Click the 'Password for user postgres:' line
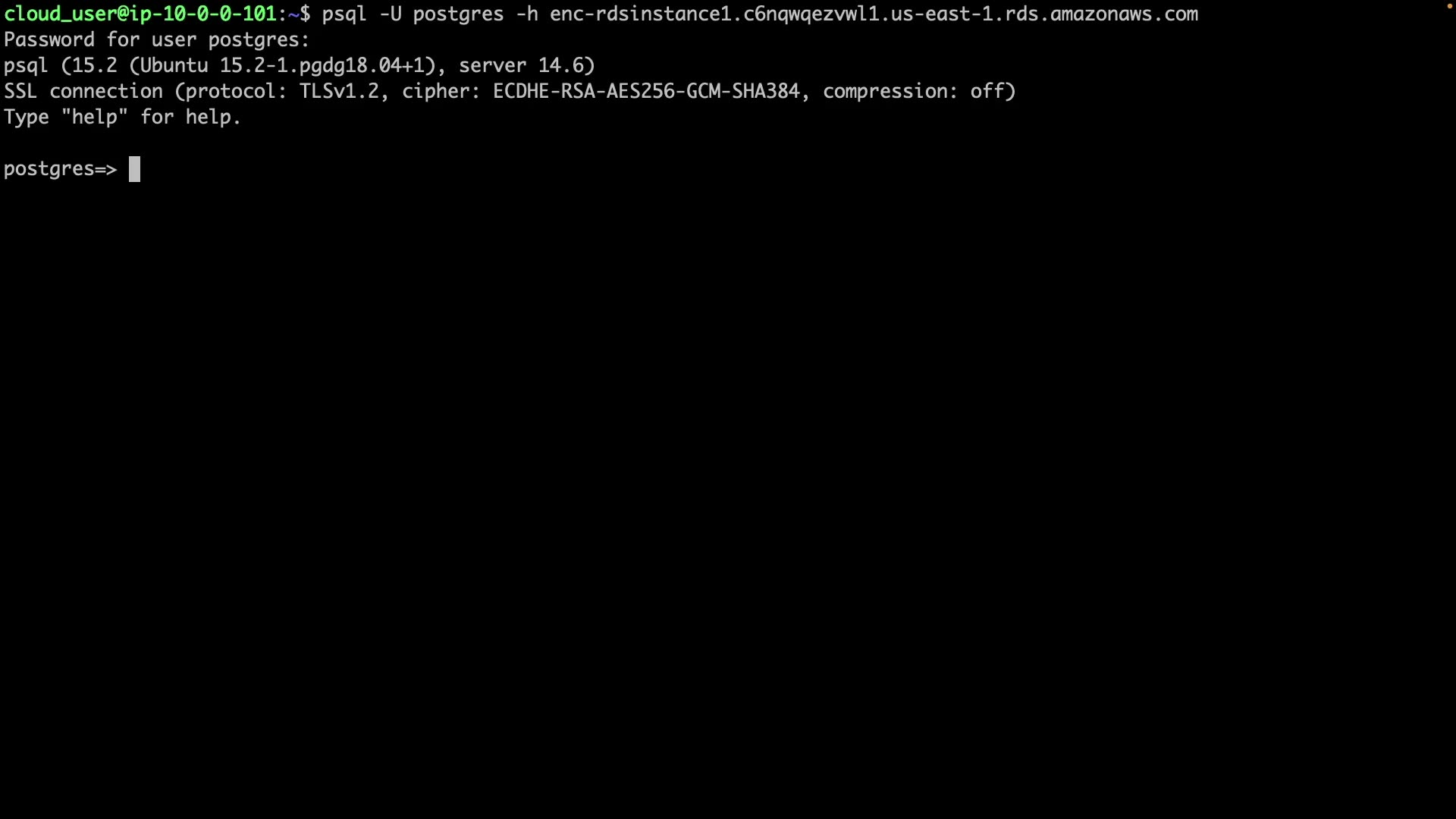 (x=157, y=40)
